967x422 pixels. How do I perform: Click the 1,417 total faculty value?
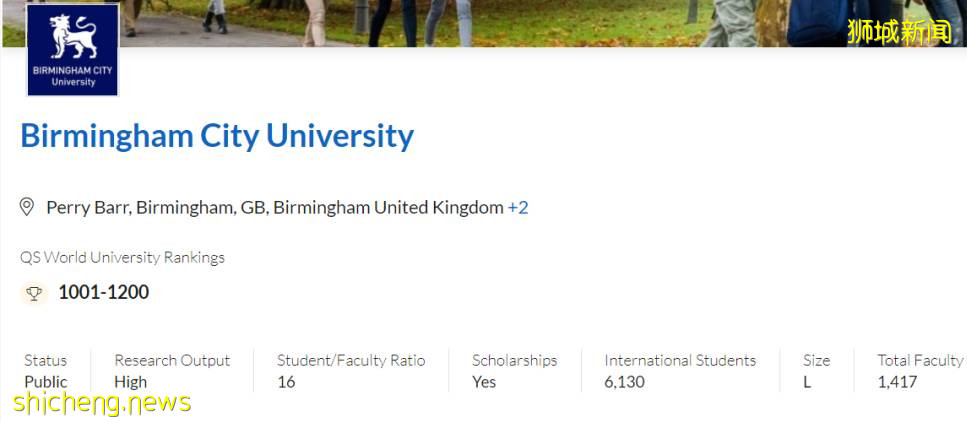(897, 382)
